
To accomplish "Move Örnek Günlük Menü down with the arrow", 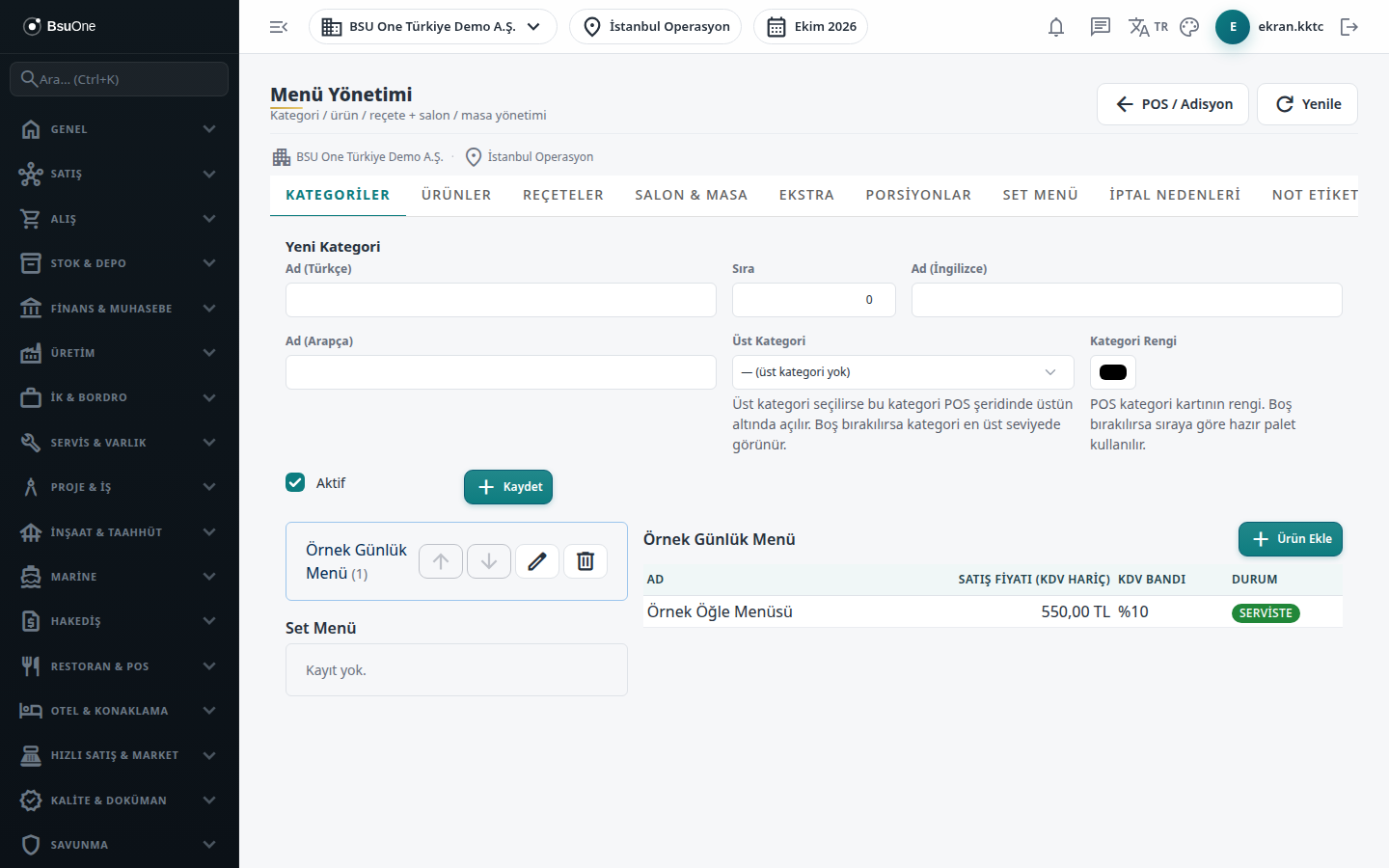I will click(x=489, y=561).
